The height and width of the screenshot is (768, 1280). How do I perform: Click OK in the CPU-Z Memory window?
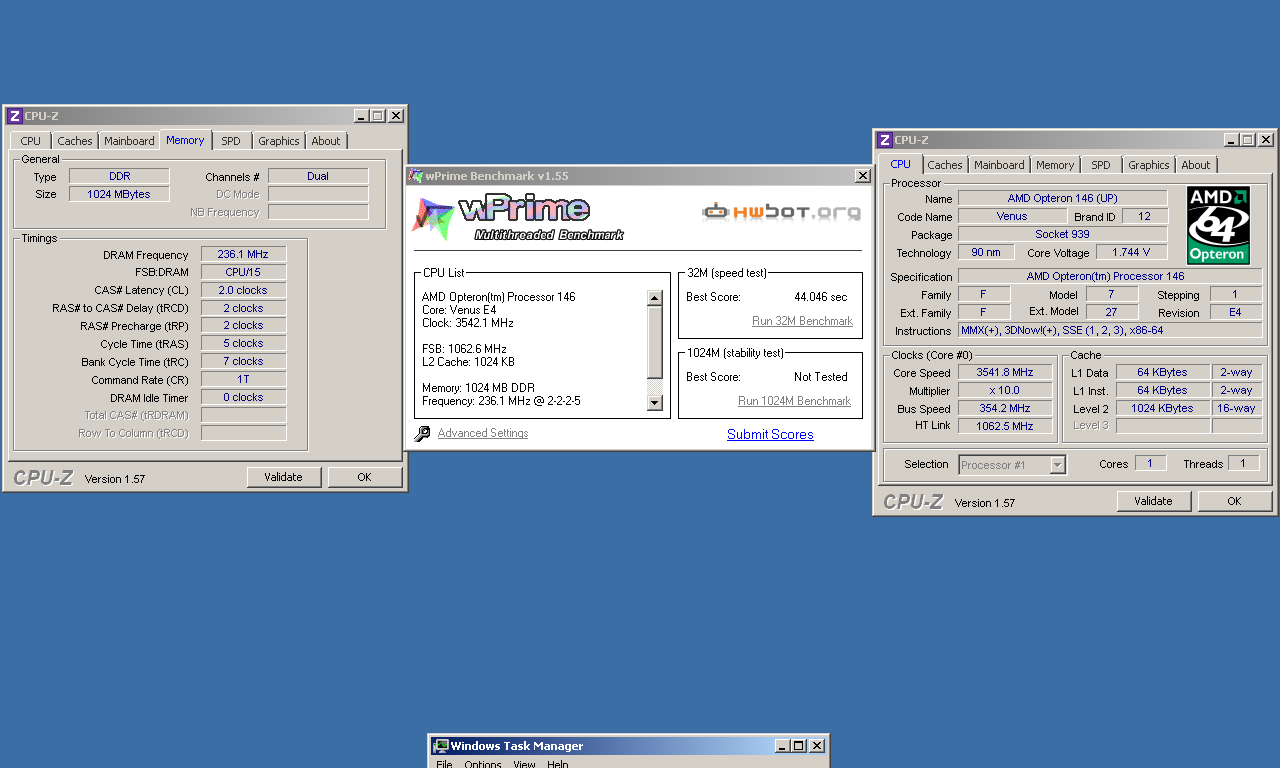click(365, 477)
